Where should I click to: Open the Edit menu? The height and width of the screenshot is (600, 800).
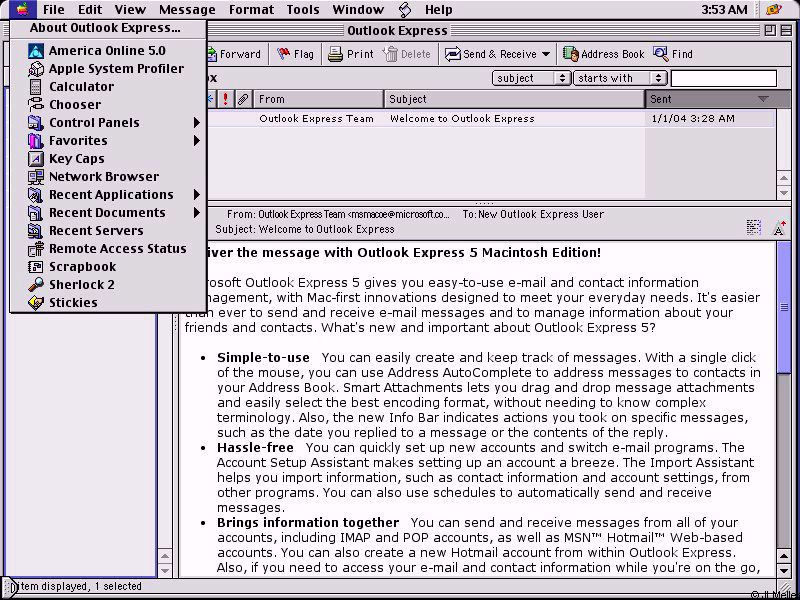pyautogui.click(x=90, y=9)
